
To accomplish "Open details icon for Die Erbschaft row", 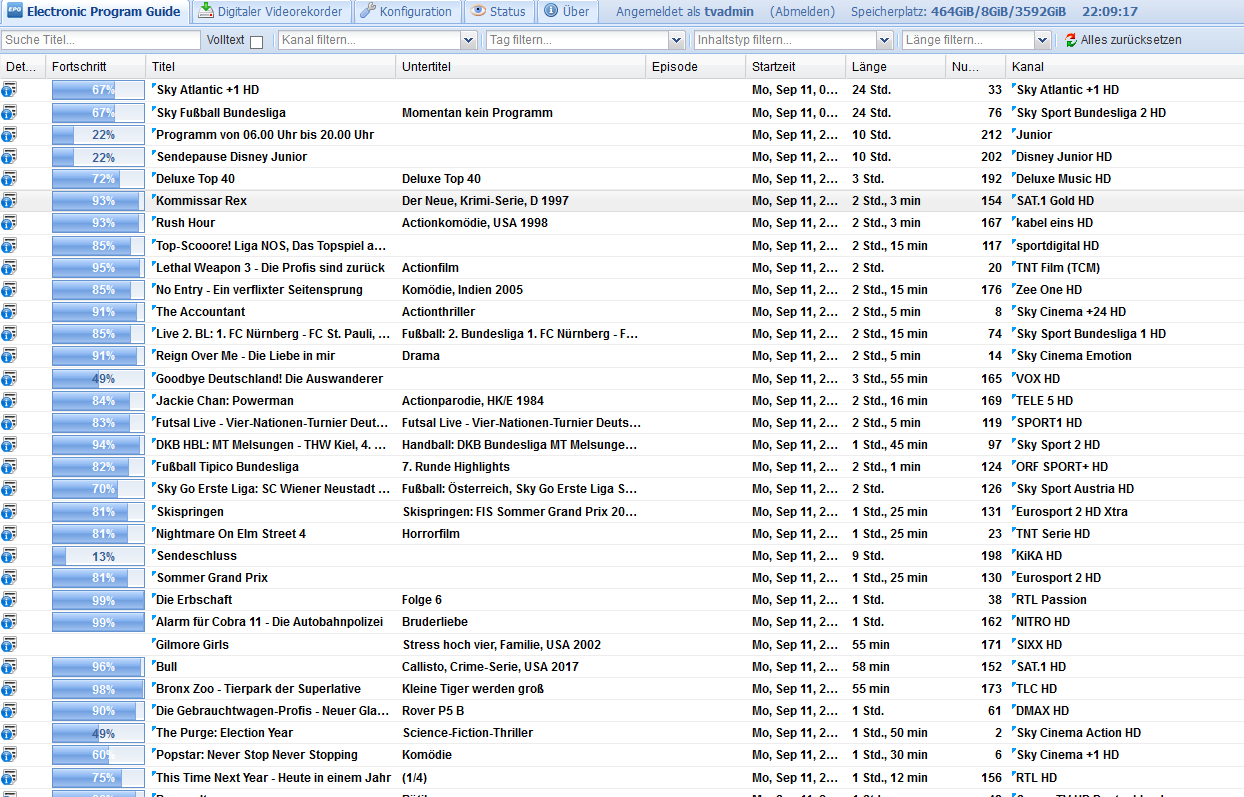I will [10, 599].
